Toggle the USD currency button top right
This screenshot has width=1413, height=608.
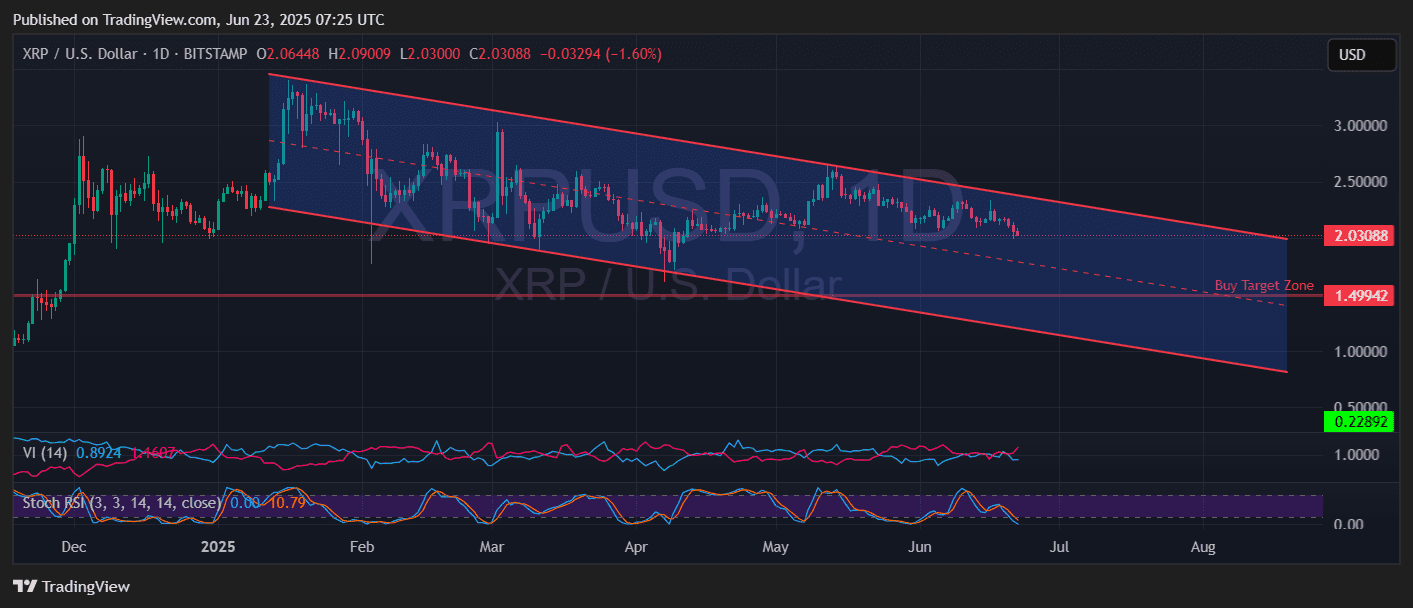[1361, 55]
